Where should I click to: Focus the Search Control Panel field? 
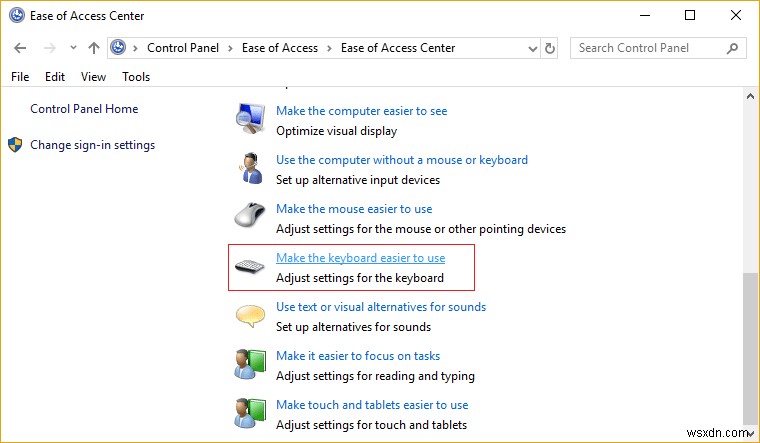650,48
